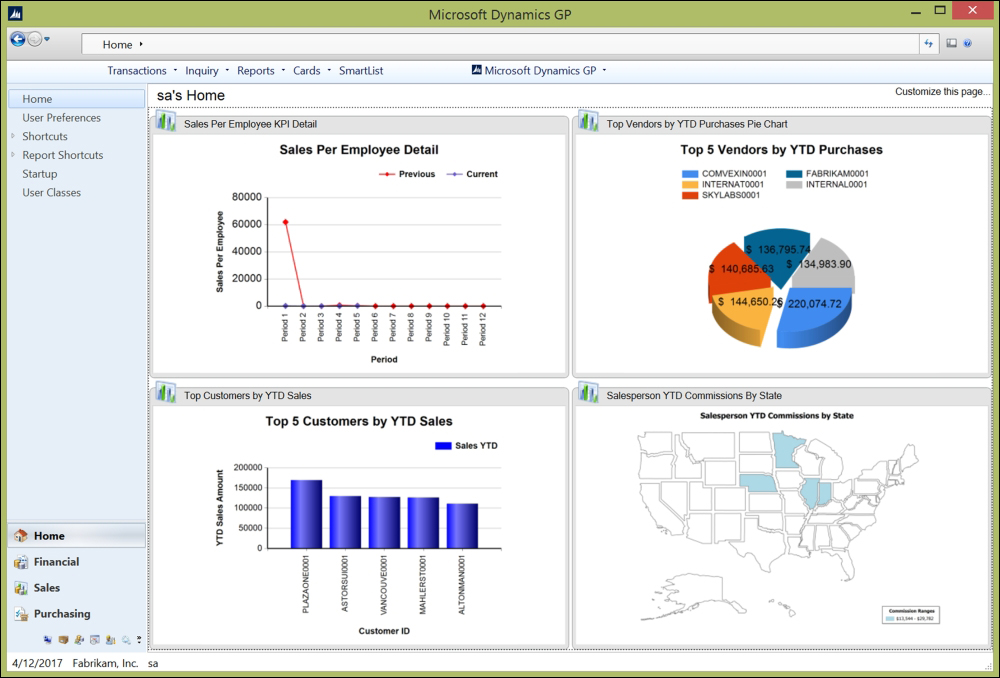
Task: Click the SKYLABS0001 legend color swatch
Action: (690, 196)
